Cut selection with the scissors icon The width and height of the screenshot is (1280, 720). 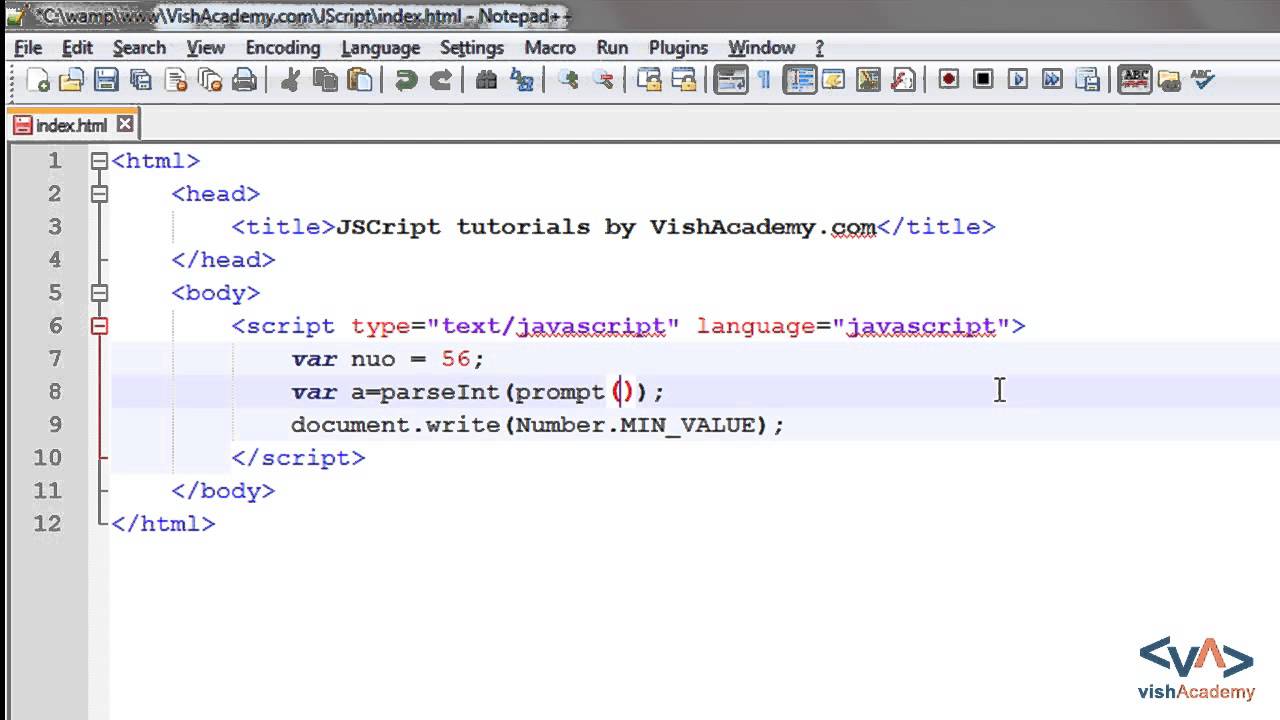(x=290, y=80)
